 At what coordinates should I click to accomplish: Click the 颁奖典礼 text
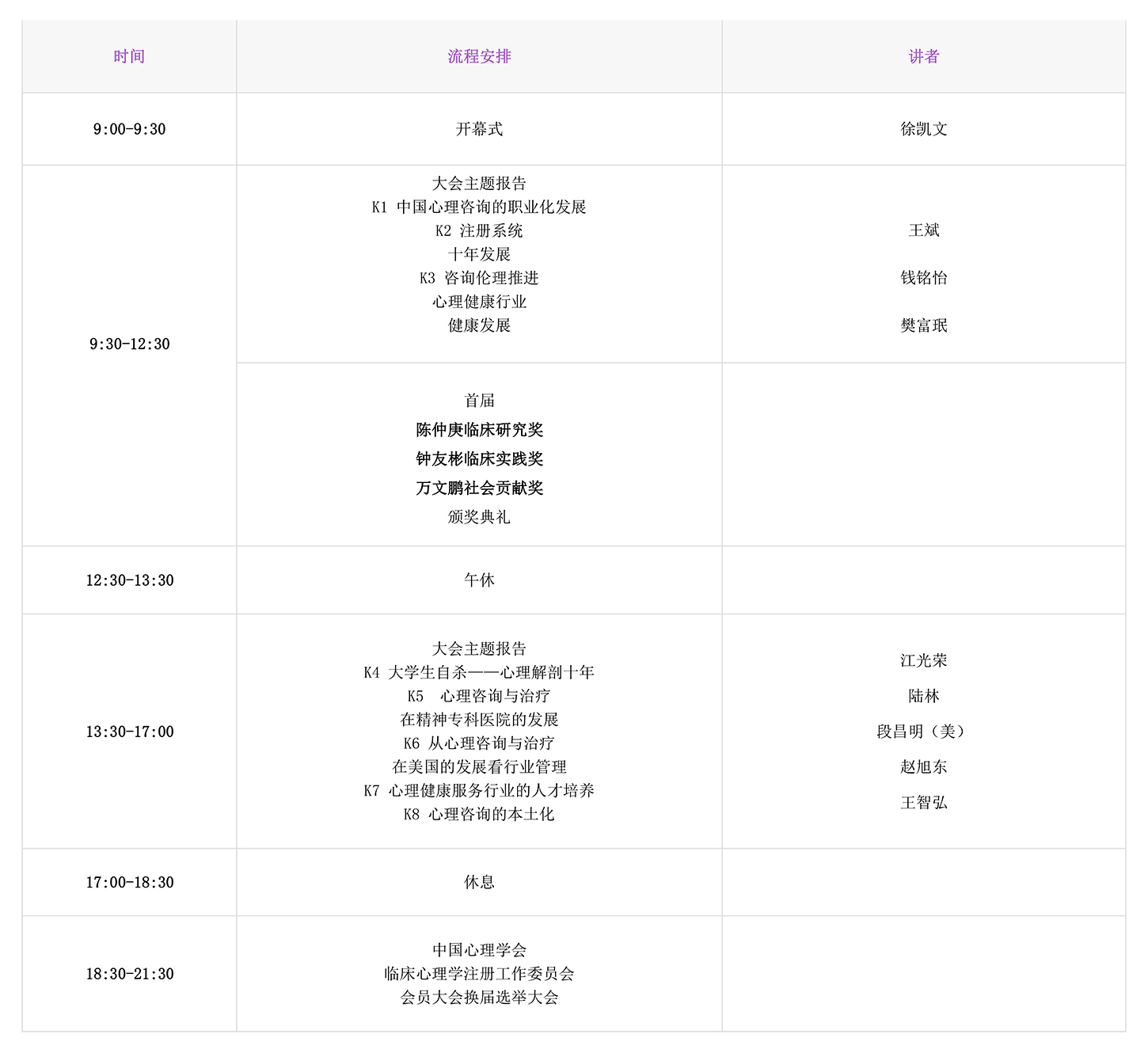(x=479, y=517)
